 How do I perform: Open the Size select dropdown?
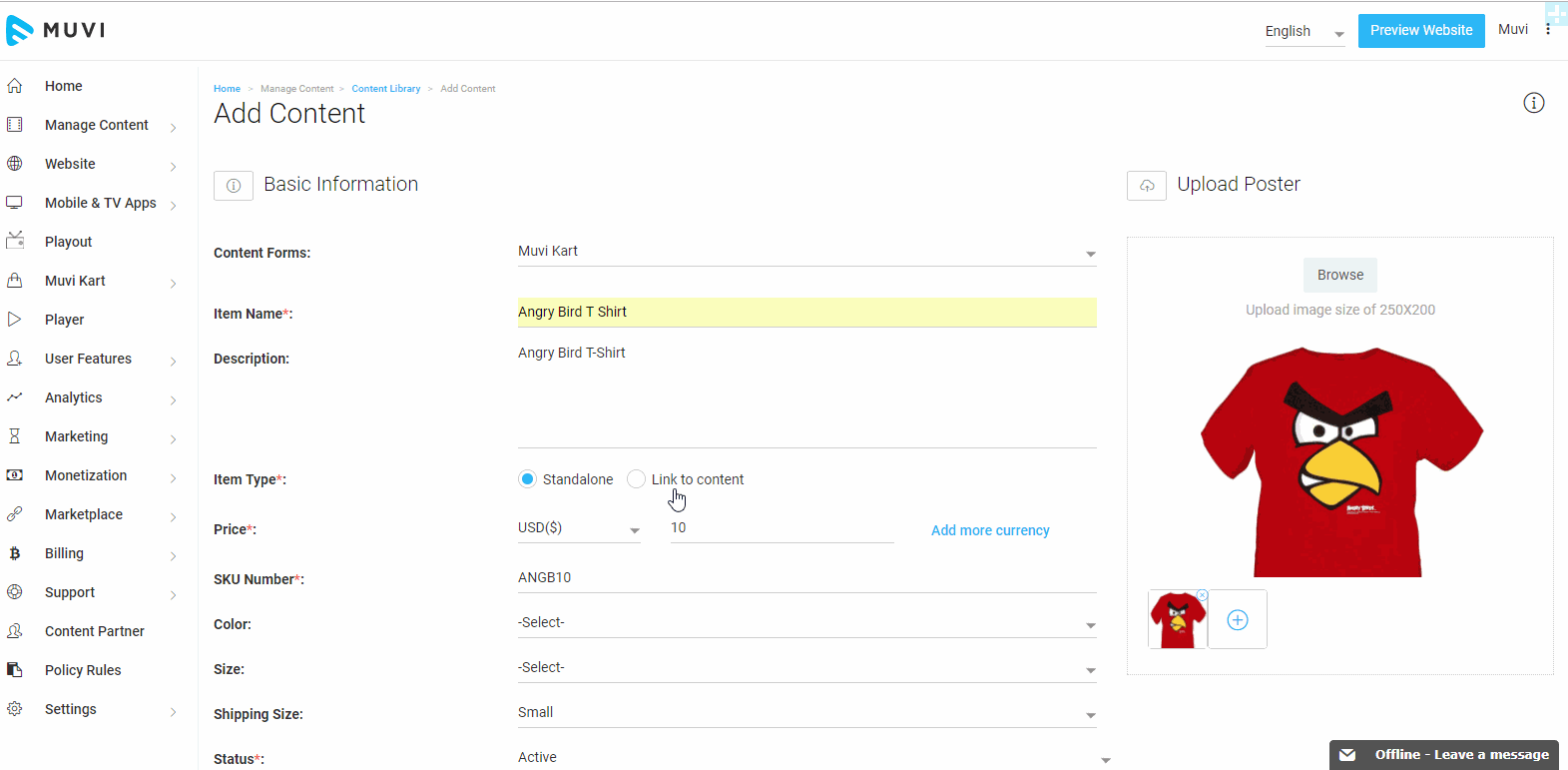806,668
